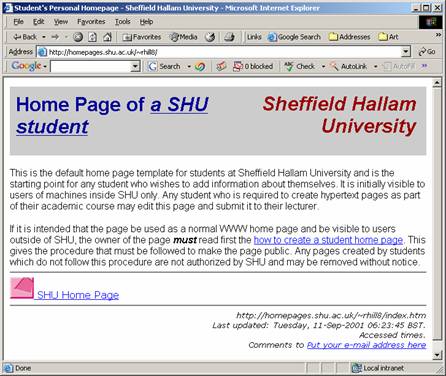The height and width of the screenshot is (376, 446).
Task: Open the Media panel button
Action: [x=184, y=37]
